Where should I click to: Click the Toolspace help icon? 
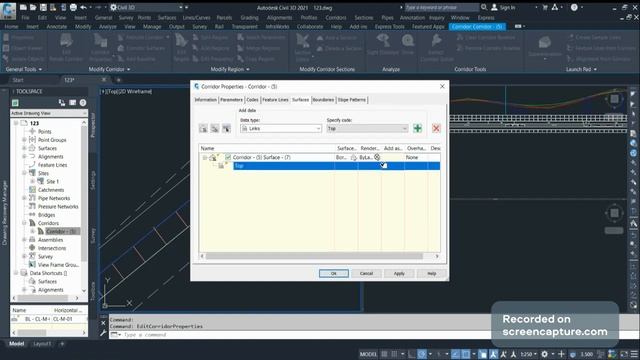coord(83,102)
